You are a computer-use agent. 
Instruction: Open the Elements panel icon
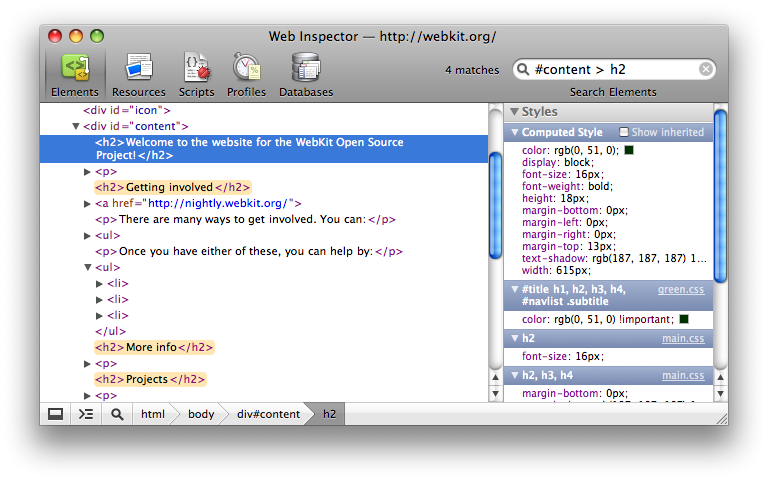pos(75,67)
